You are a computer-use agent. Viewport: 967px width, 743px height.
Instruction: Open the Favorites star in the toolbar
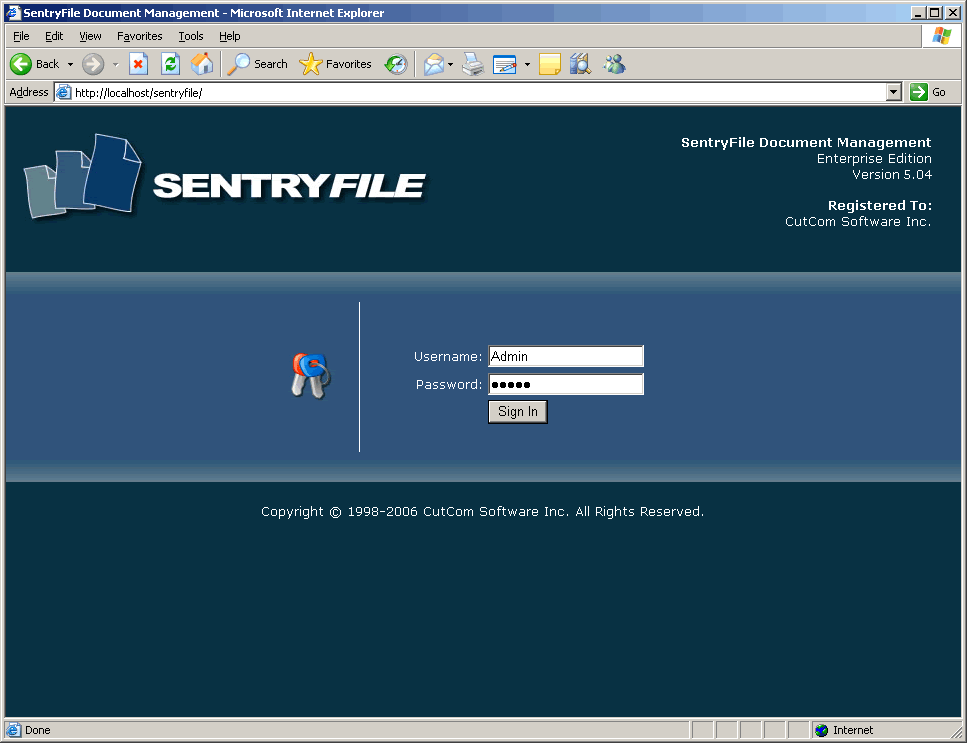point(336,64)
